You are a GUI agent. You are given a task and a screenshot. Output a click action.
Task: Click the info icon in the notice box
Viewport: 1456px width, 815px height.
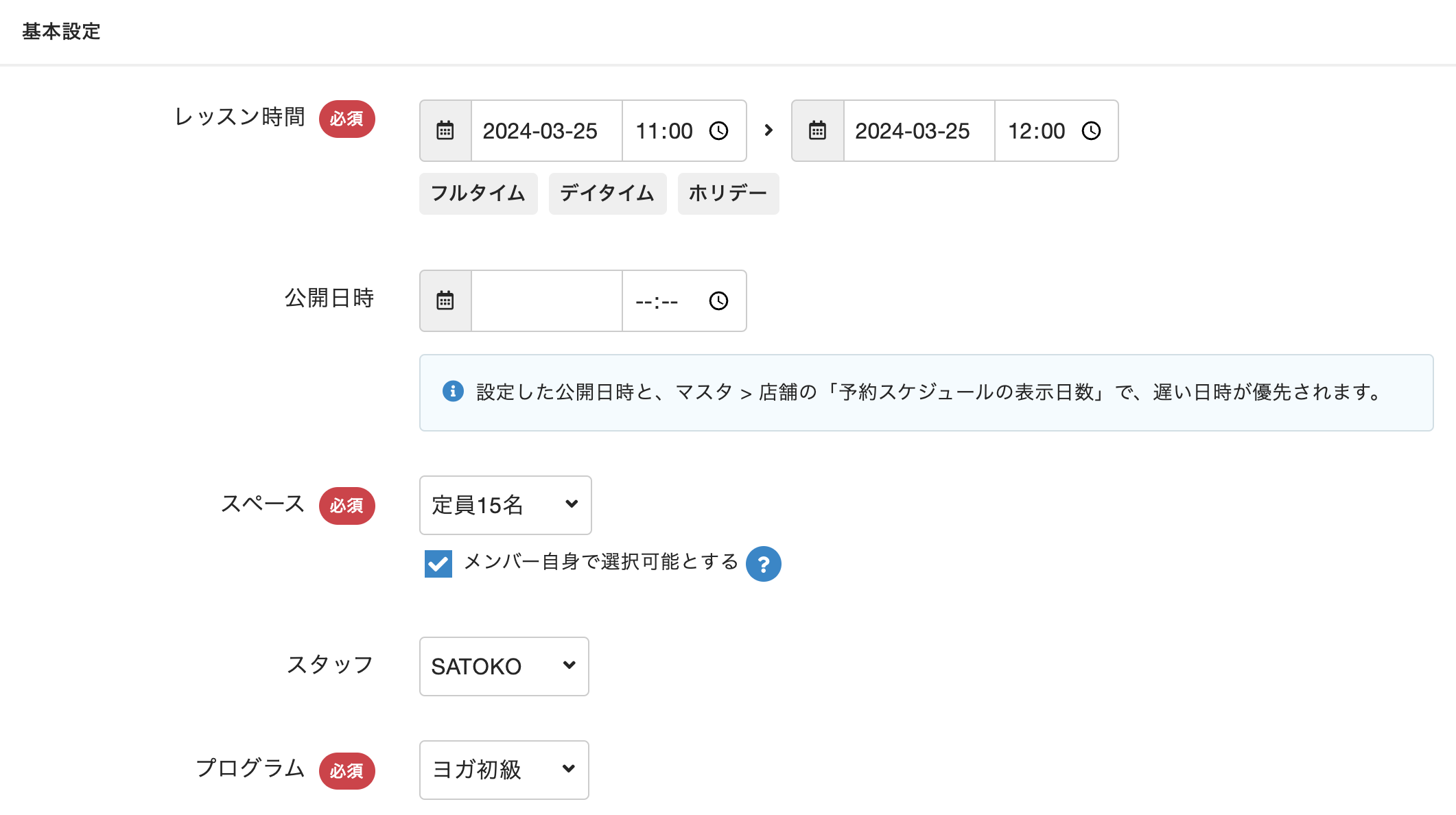[453, 392]
